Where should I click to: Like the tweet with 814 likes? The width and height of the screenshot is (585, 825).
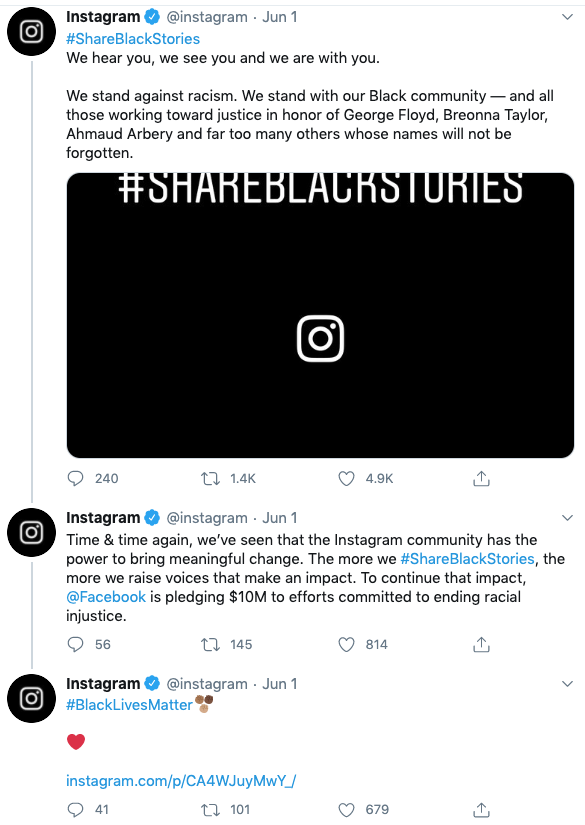[x=346, y=644]
